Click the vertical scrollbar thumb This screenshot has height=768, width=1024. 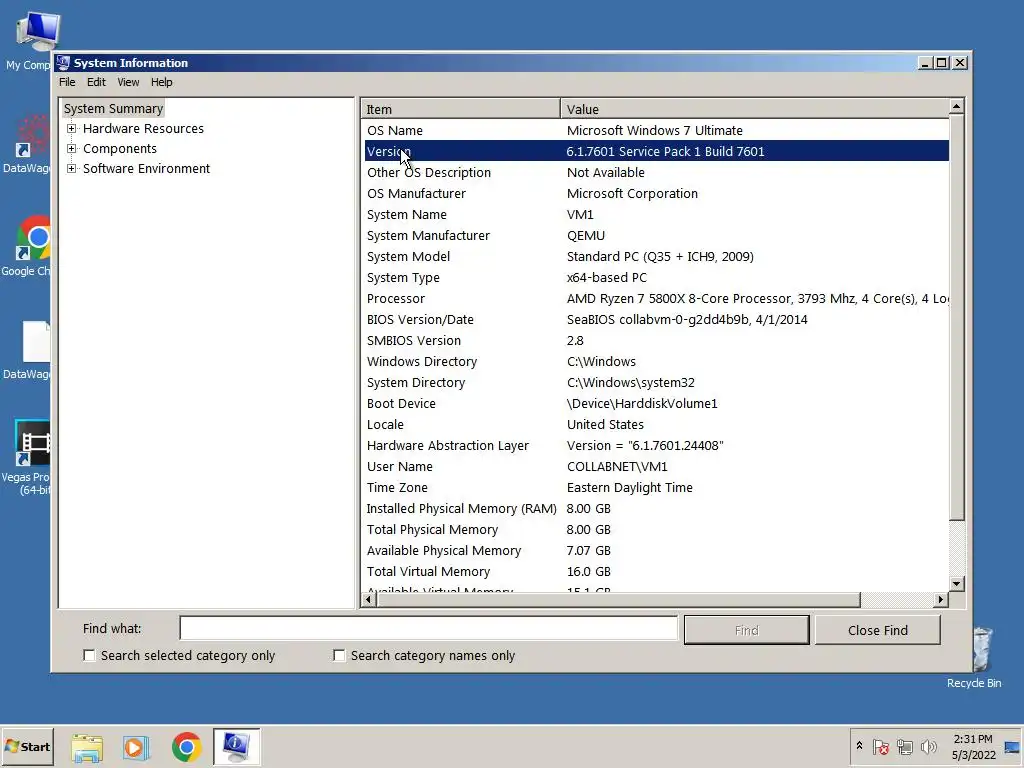click(956, 317)
